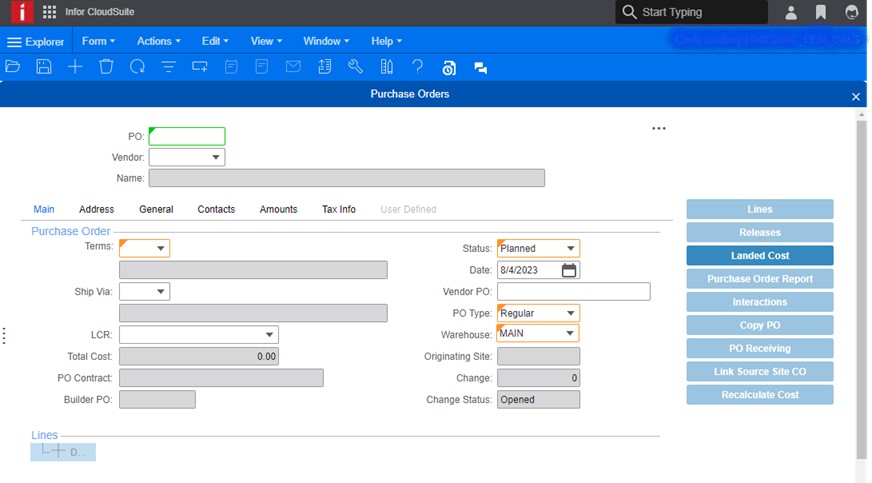This screenshot has height=483, width=872.
Task: Click the New plus toolbar icon
Action: [x=75, y=67]
